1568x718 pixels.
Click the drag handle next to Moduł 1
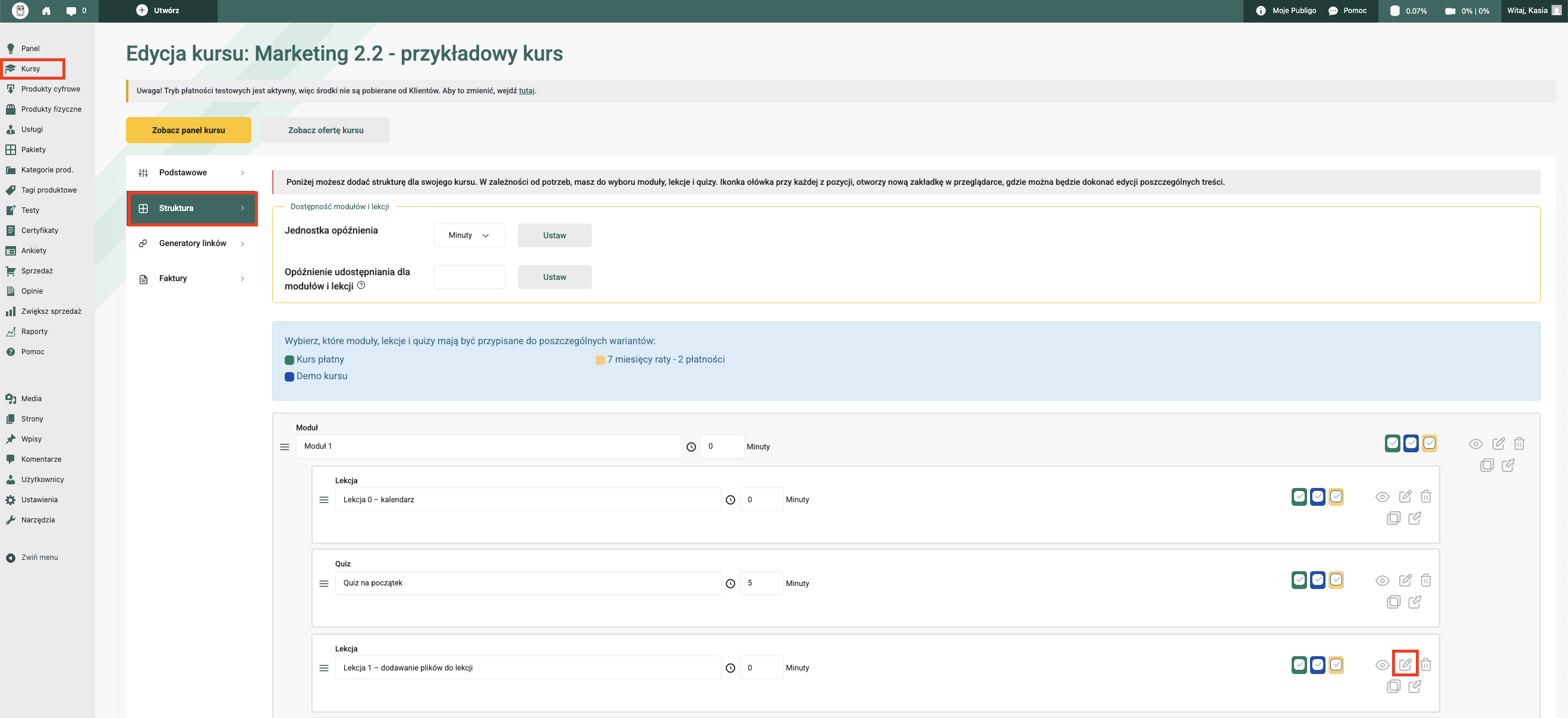(x=284, y=447)
